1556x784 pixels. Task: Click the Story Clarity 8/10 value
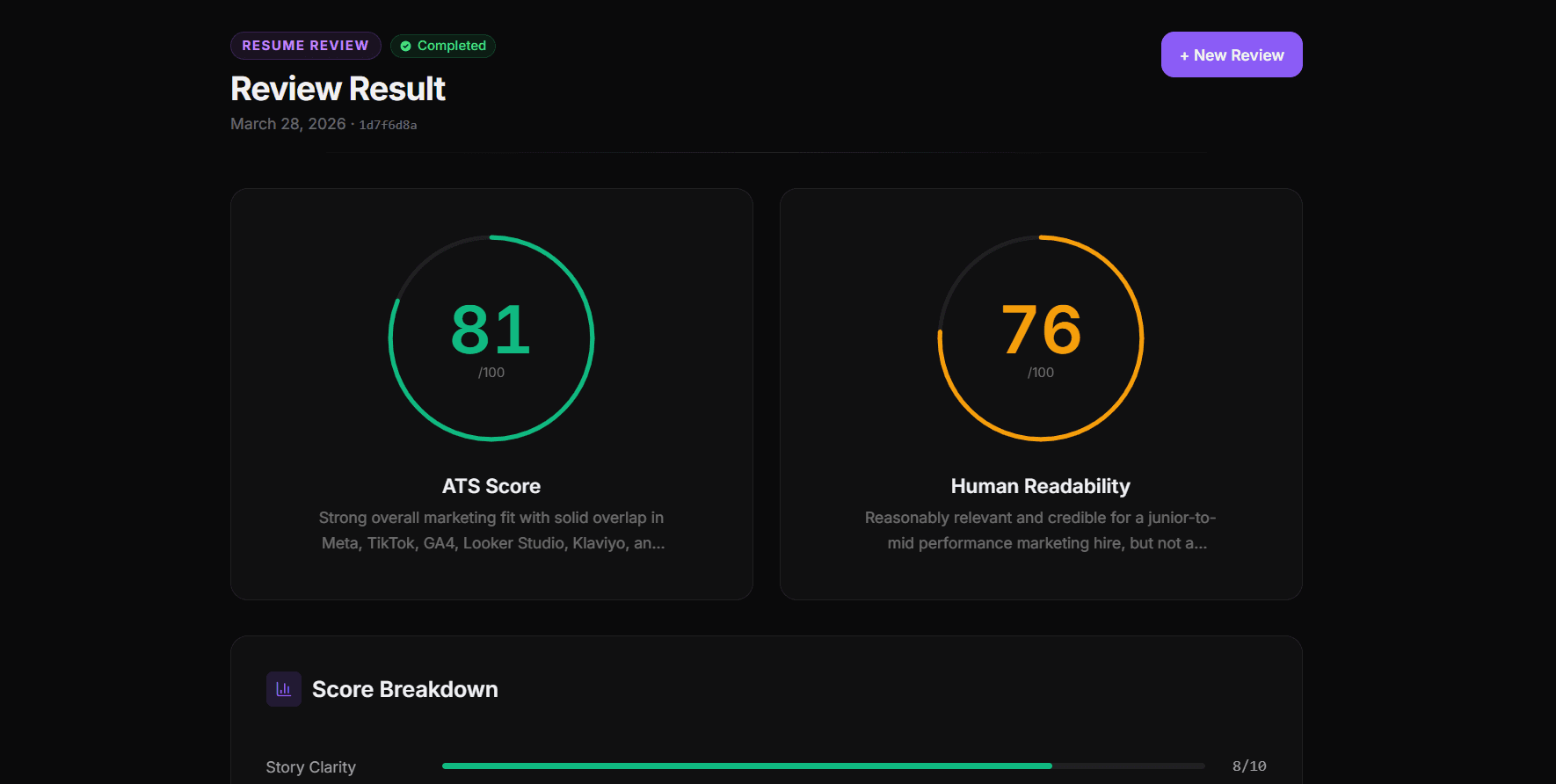coord(1249,766)
